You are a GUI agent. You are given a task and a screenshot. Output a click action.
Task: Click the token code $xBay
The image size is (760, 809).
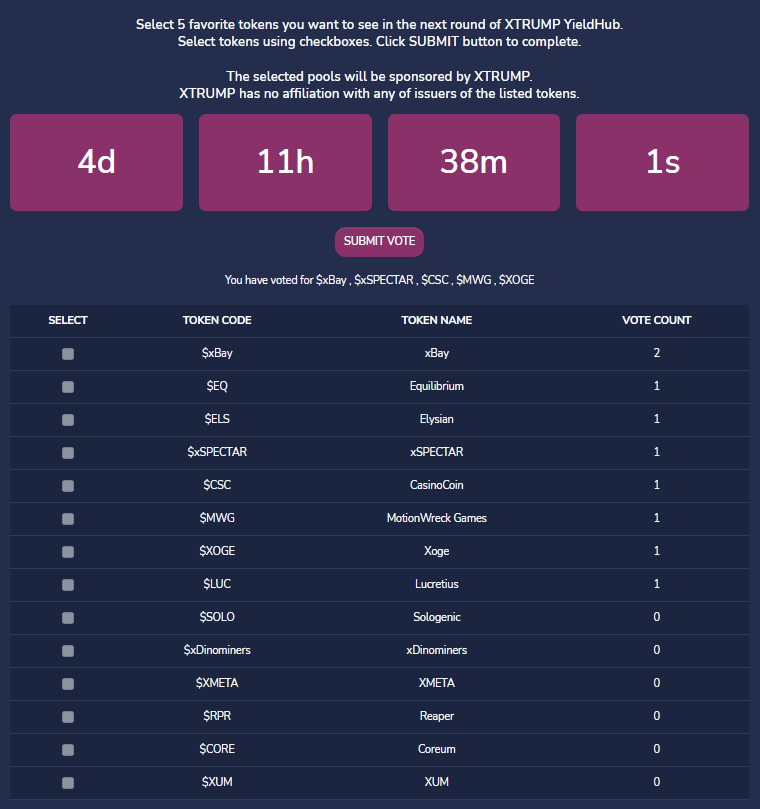click(217, 353)
